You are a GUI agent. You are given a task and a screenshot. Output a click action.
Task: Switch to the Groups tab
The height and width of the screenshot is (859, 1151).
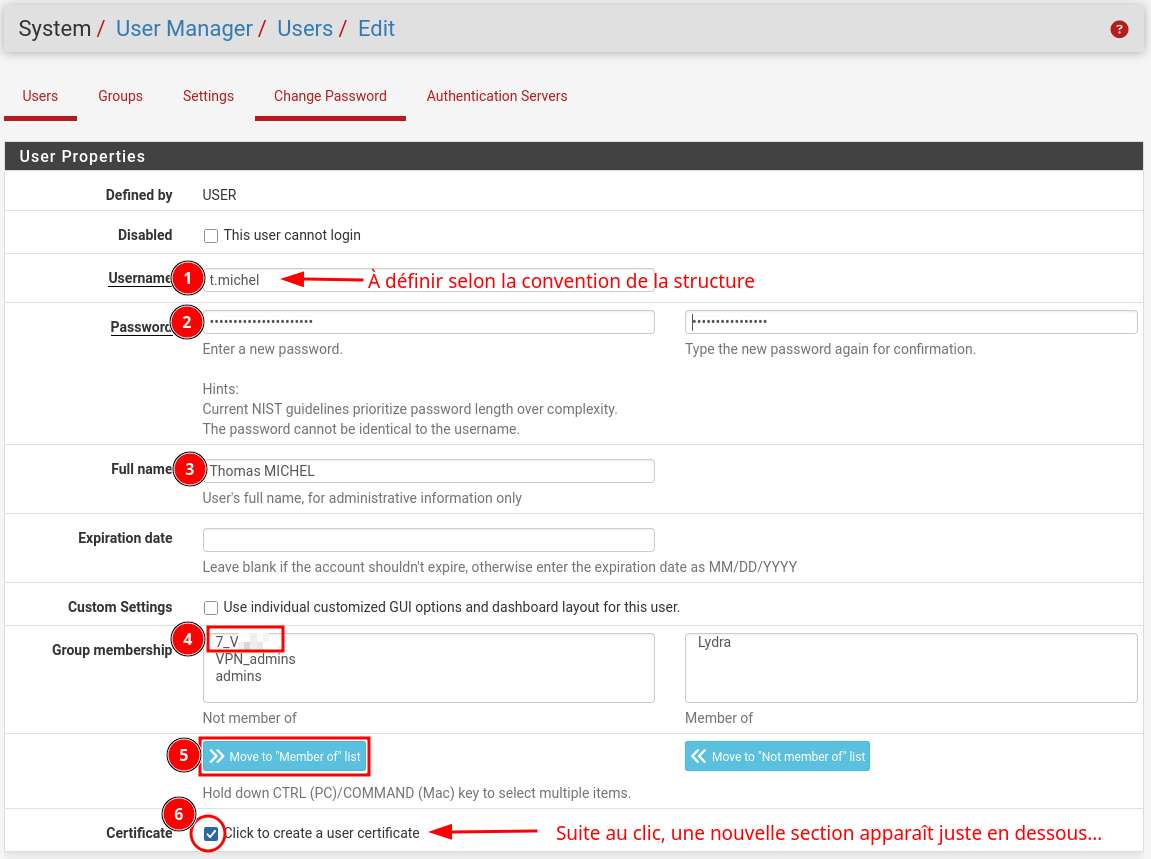pos(120,96)
